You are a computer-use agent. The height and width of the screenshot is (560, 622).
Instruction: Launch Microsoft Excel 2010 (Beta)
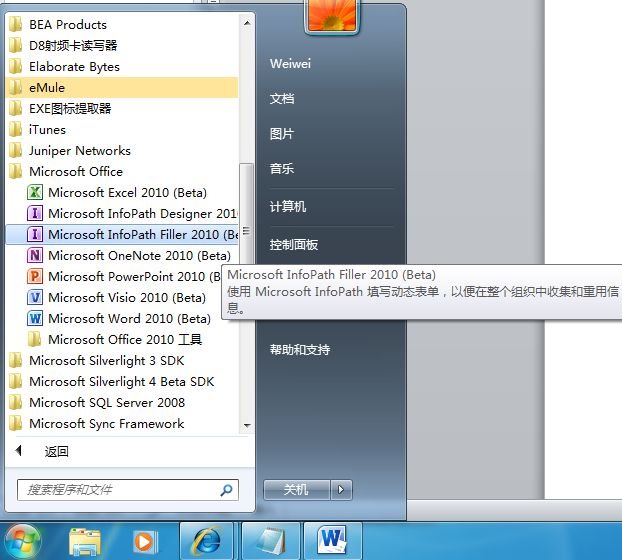click(122, 192)
